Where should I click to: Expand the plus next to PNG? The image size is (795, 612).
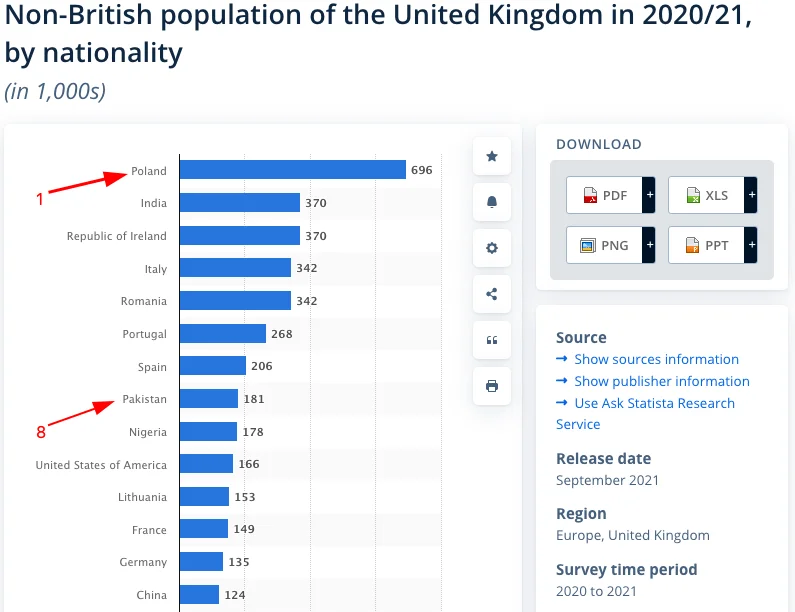pyautogui.click(x=649, y=245)
